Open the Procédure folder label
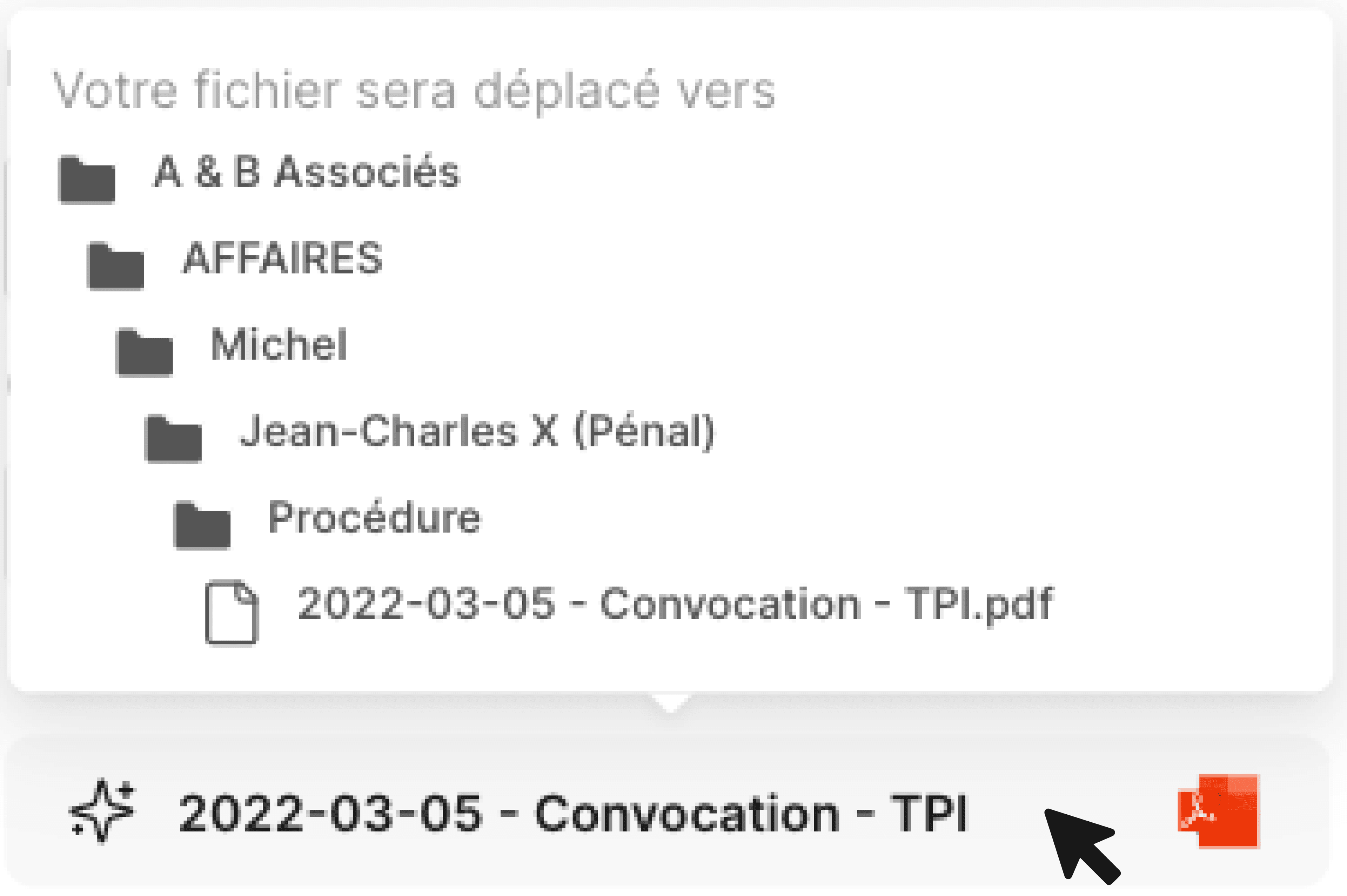Image resolution: width=1347 pixels, height=896 pixels. [x=374, y=517]
